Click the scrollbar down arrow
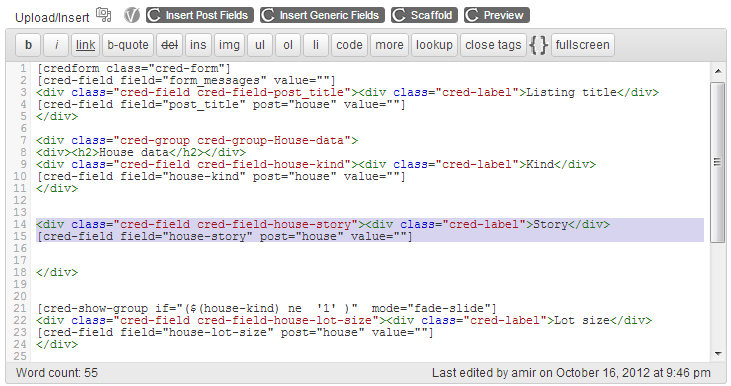Viewport: 731px width, 386px height. pyautogui.click(x=718, y=354)
